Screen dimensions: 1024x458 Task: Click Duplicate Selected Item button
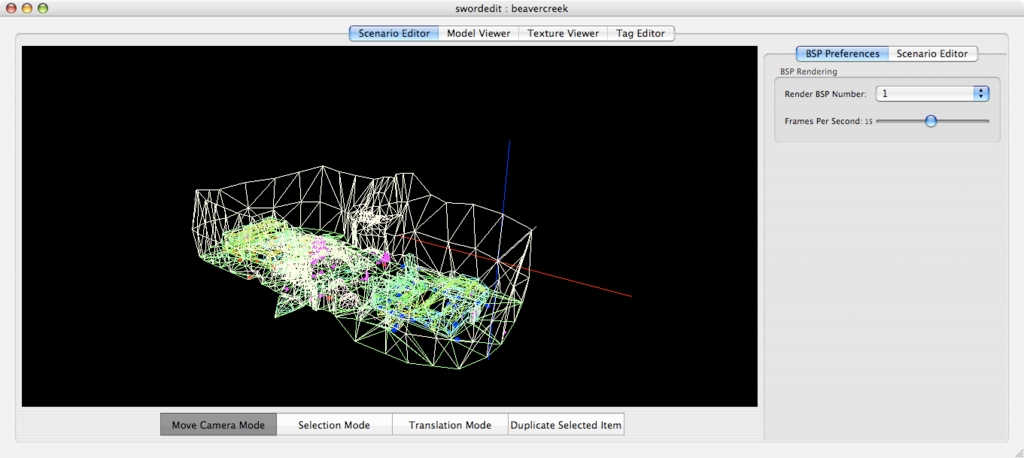point(566,425)
